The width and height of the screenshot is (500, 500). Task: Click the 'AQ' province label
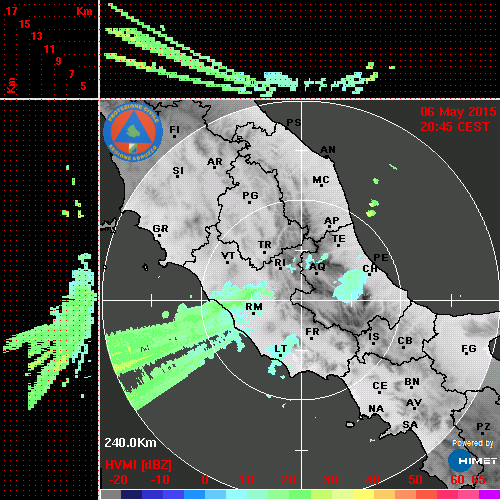317,267
